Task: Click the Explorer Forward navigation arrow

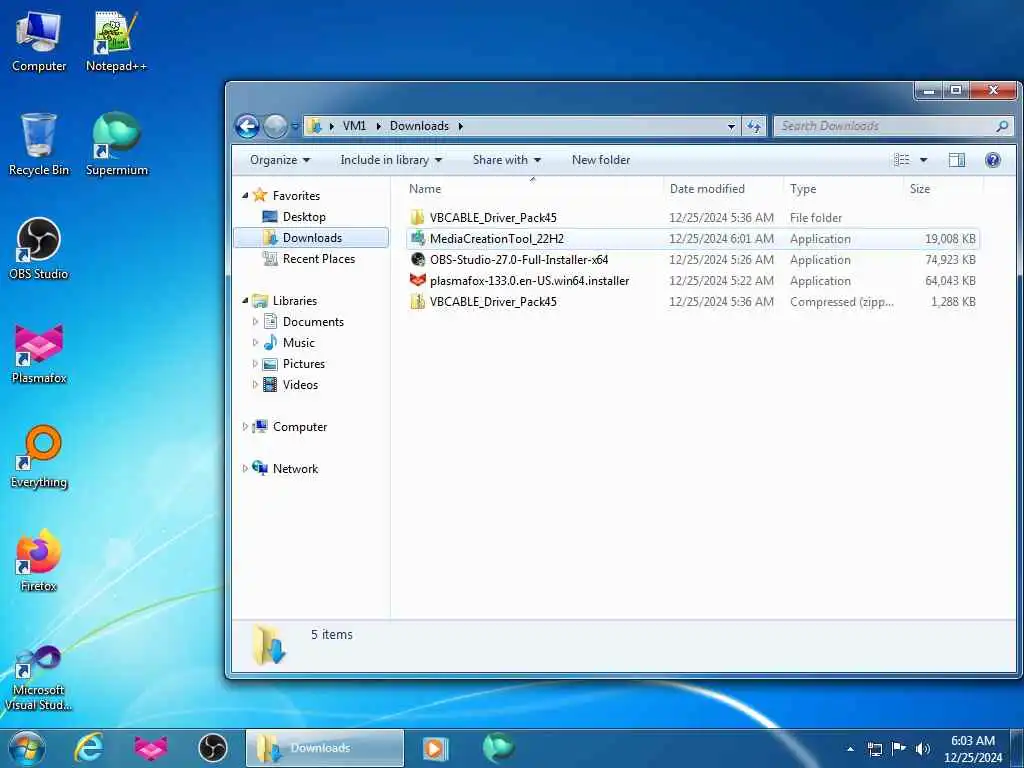Action: tap(275, 126)
